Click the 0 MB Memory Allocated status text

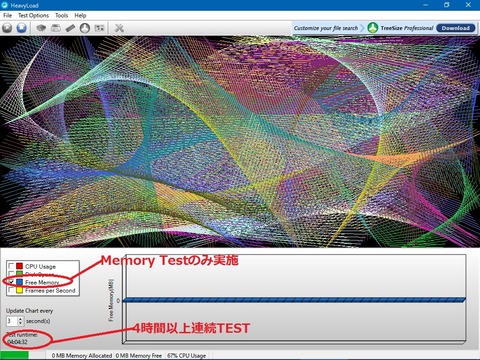click(82, 355)
